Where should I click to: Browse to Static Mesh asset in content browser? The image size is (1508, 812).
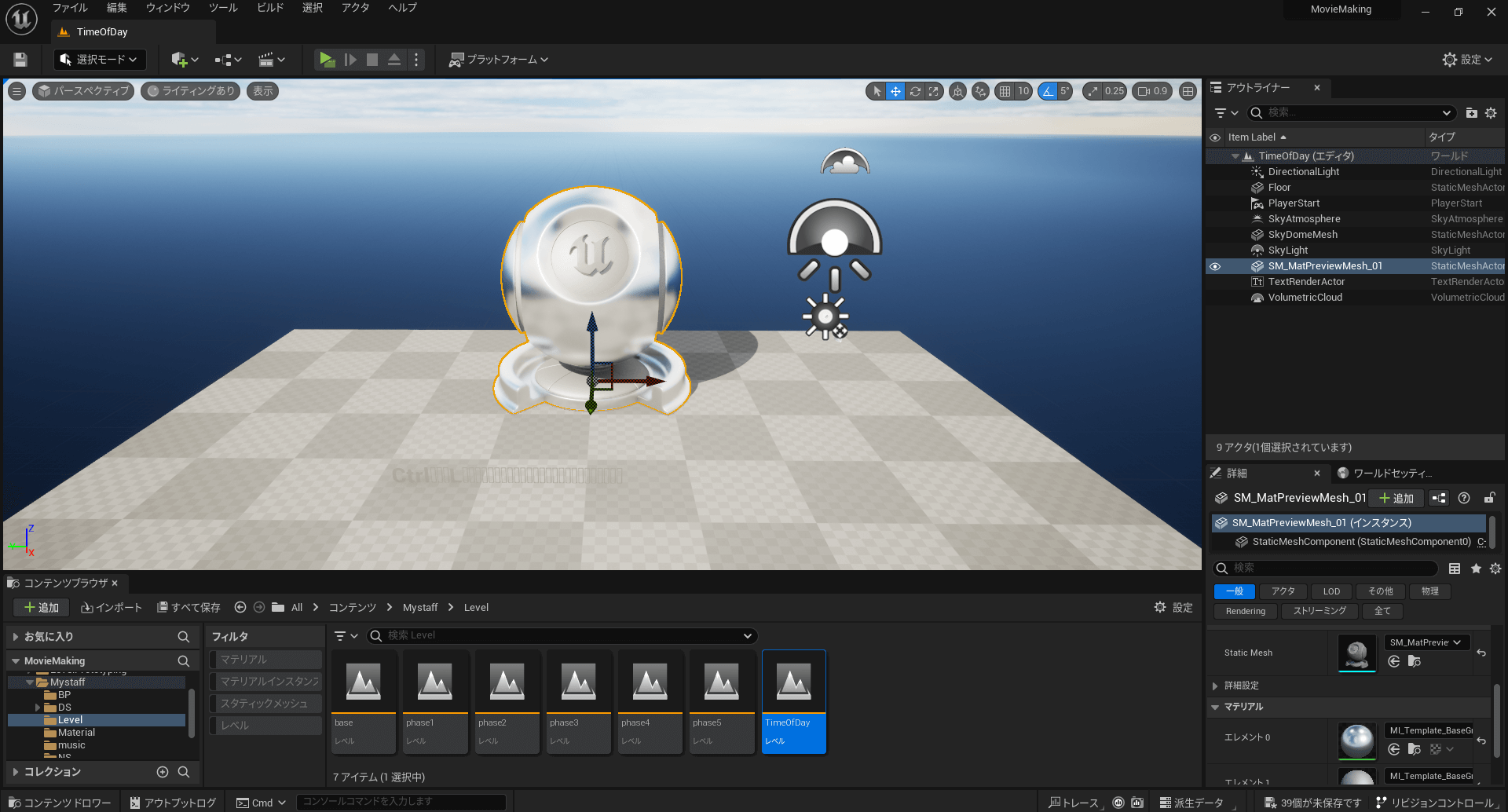[1414, 661]
